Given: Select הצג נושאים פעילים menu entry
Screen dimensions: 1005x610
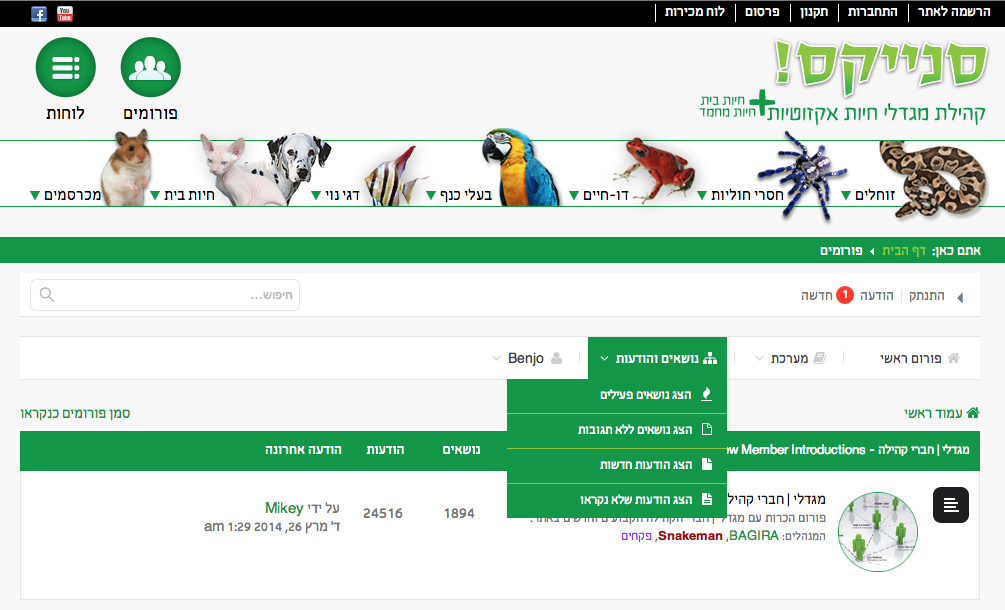Looking at the screenshot, I should pyautogui.click(x=617, y=396).
